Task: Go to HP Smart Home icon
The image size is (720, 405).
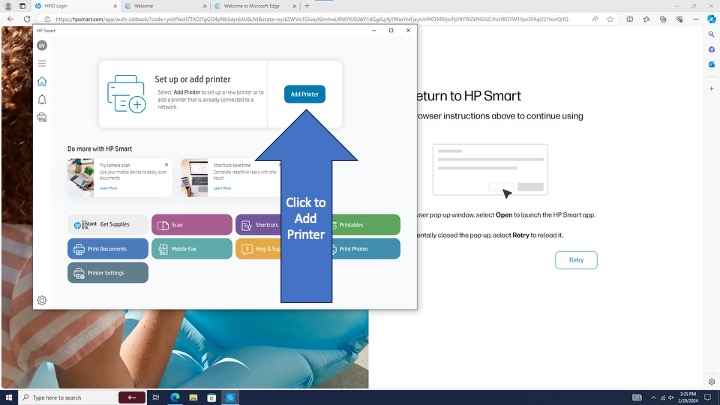Action: 42,81
